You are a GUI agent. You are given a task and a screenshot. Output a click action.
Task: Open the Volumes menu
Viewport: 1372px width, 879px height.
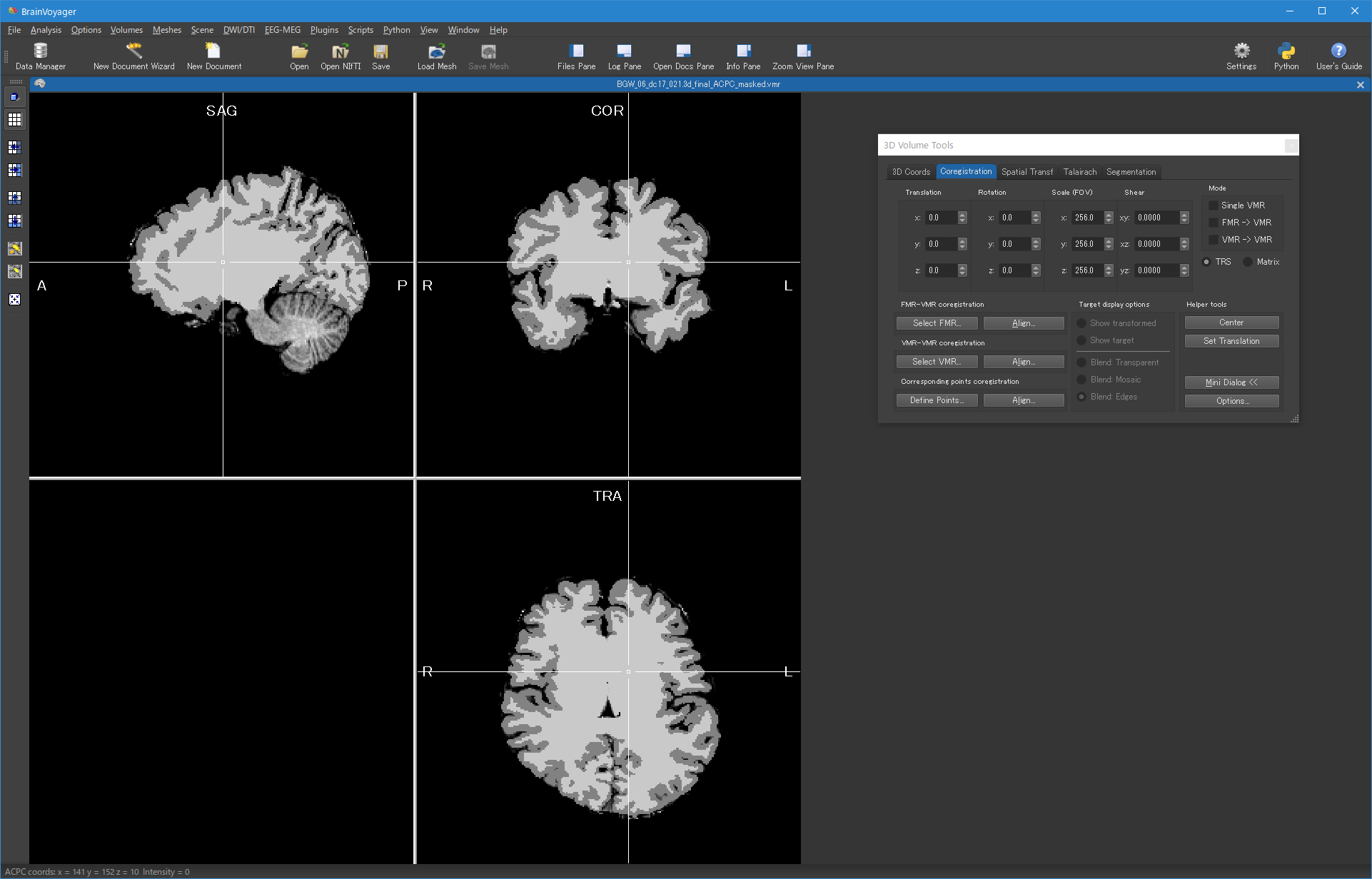(x=126, y=30)
